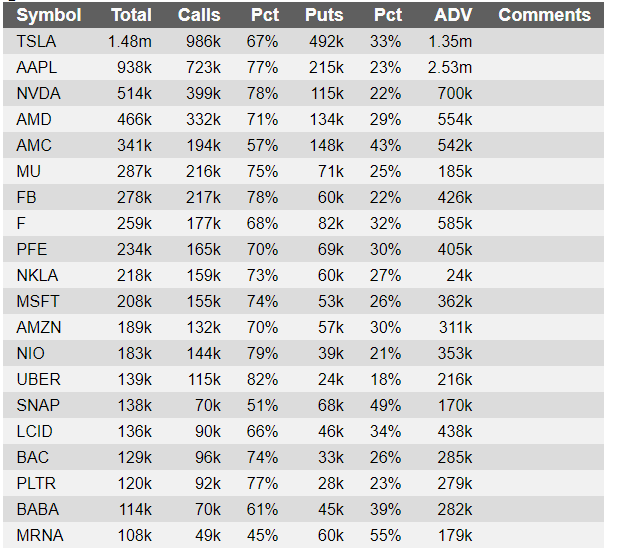This screenshot has width=632, height=557.
Task: Select the UBER ticker cell
Action: [x=38, y=379]
